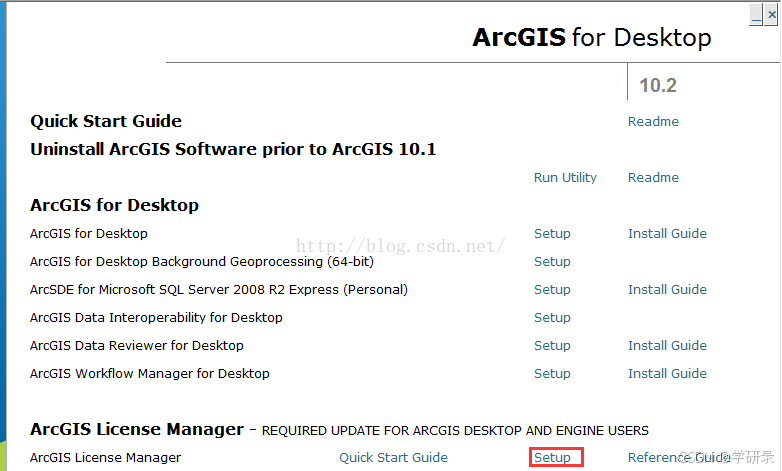This screenshot has height=471, width=782.
Task: Run Setup for Background Geoprocessing (64-bit)
Action: pos(552,261)
